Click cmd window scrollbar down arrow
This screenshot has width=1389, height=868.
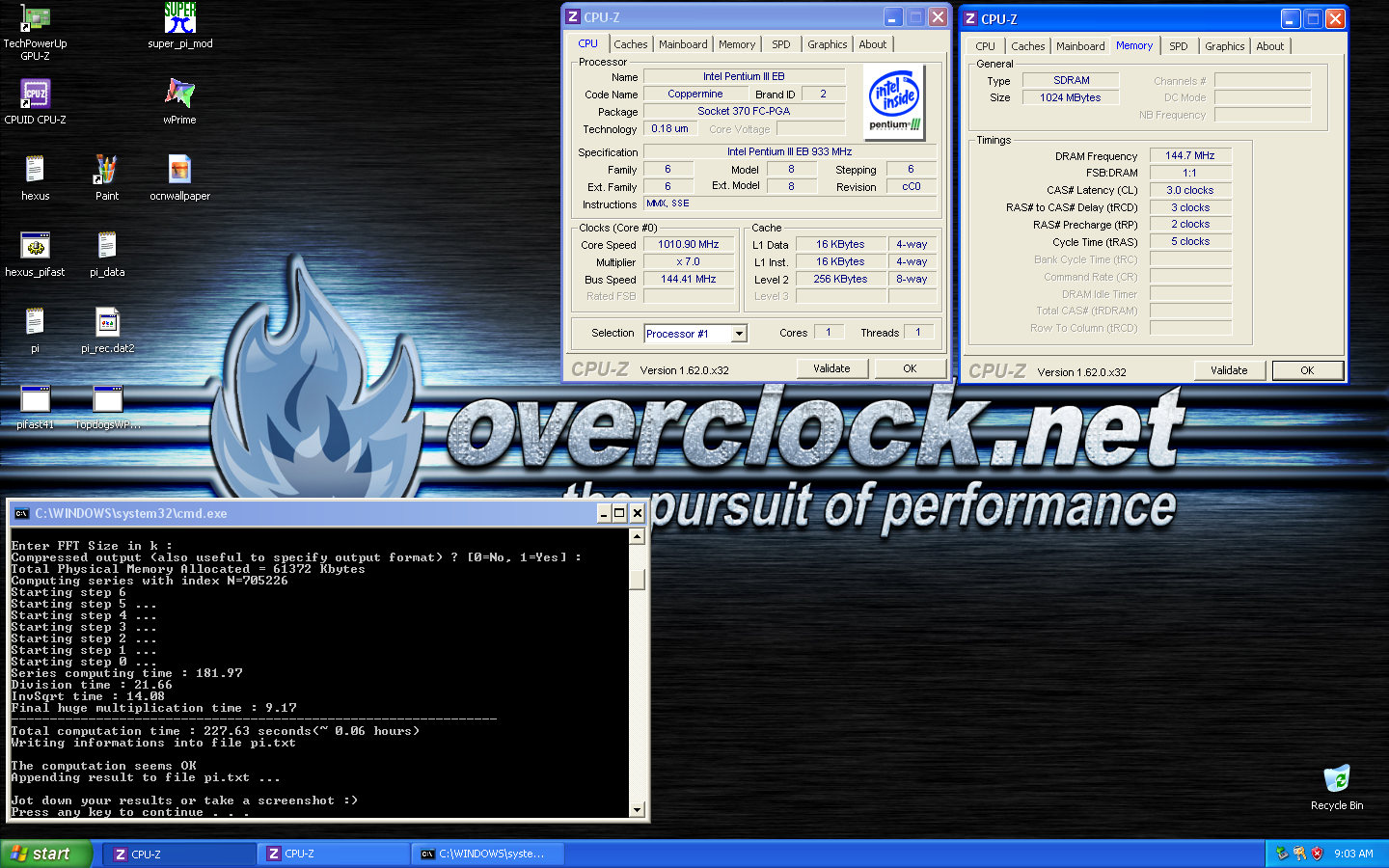pos(637,810)
